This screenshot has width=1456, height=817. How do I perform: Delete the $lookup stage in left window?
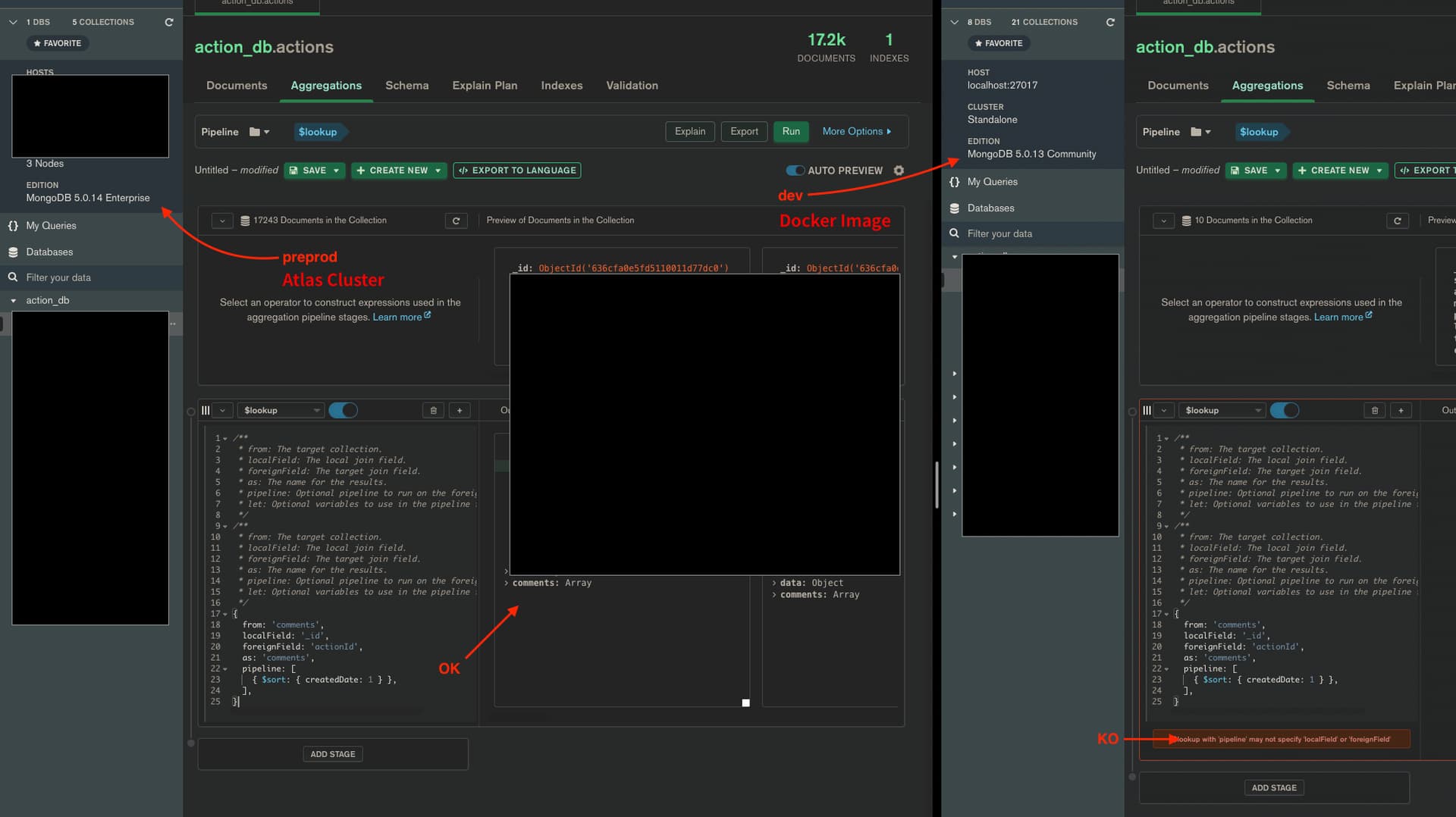pyautogui.click(x=433, y=410)
